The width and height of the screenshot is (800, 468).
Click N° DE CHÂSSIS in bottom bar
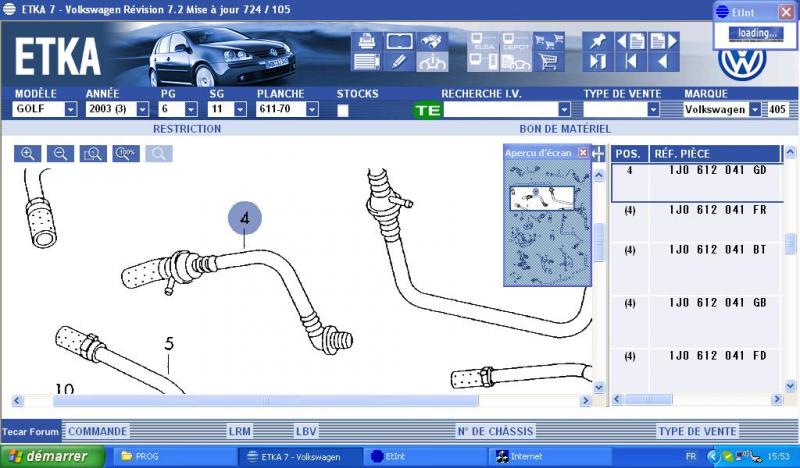click(495, 431)
